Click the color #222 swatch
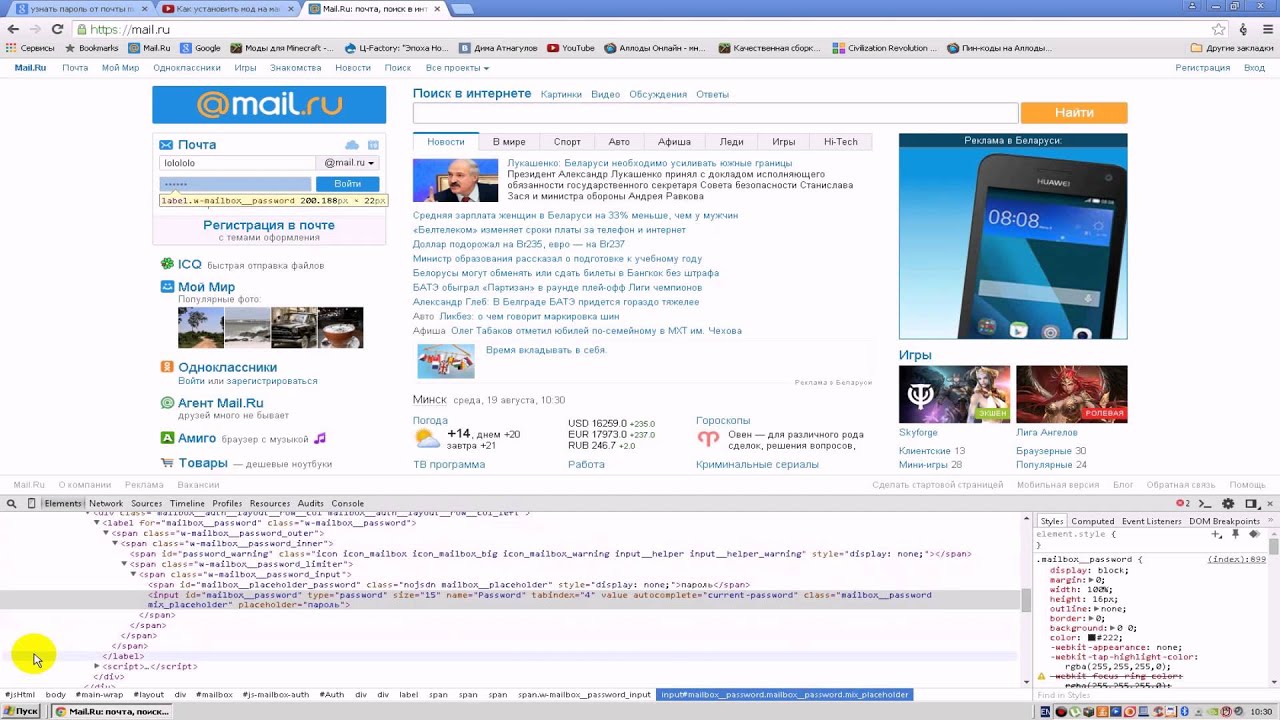1280x720 pixels. point(1092,637)
